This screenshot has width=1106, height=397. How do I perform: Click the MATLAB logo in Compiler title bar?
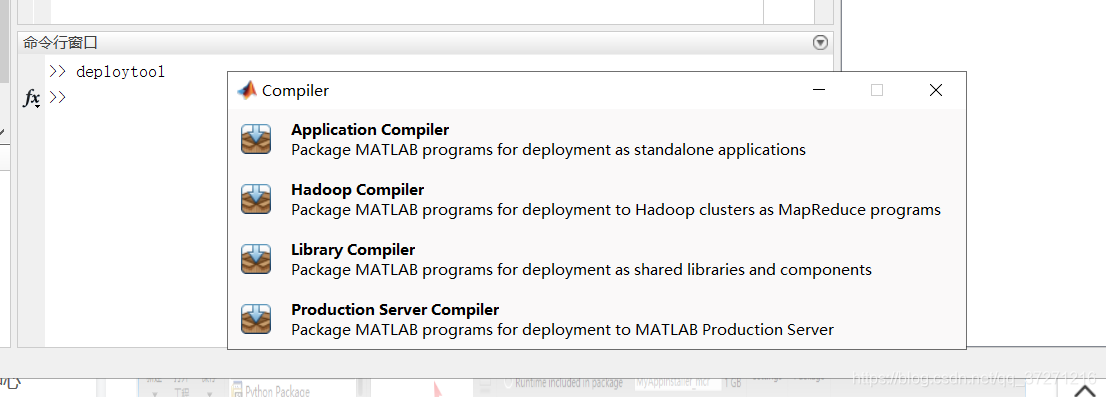coord(247,90)
